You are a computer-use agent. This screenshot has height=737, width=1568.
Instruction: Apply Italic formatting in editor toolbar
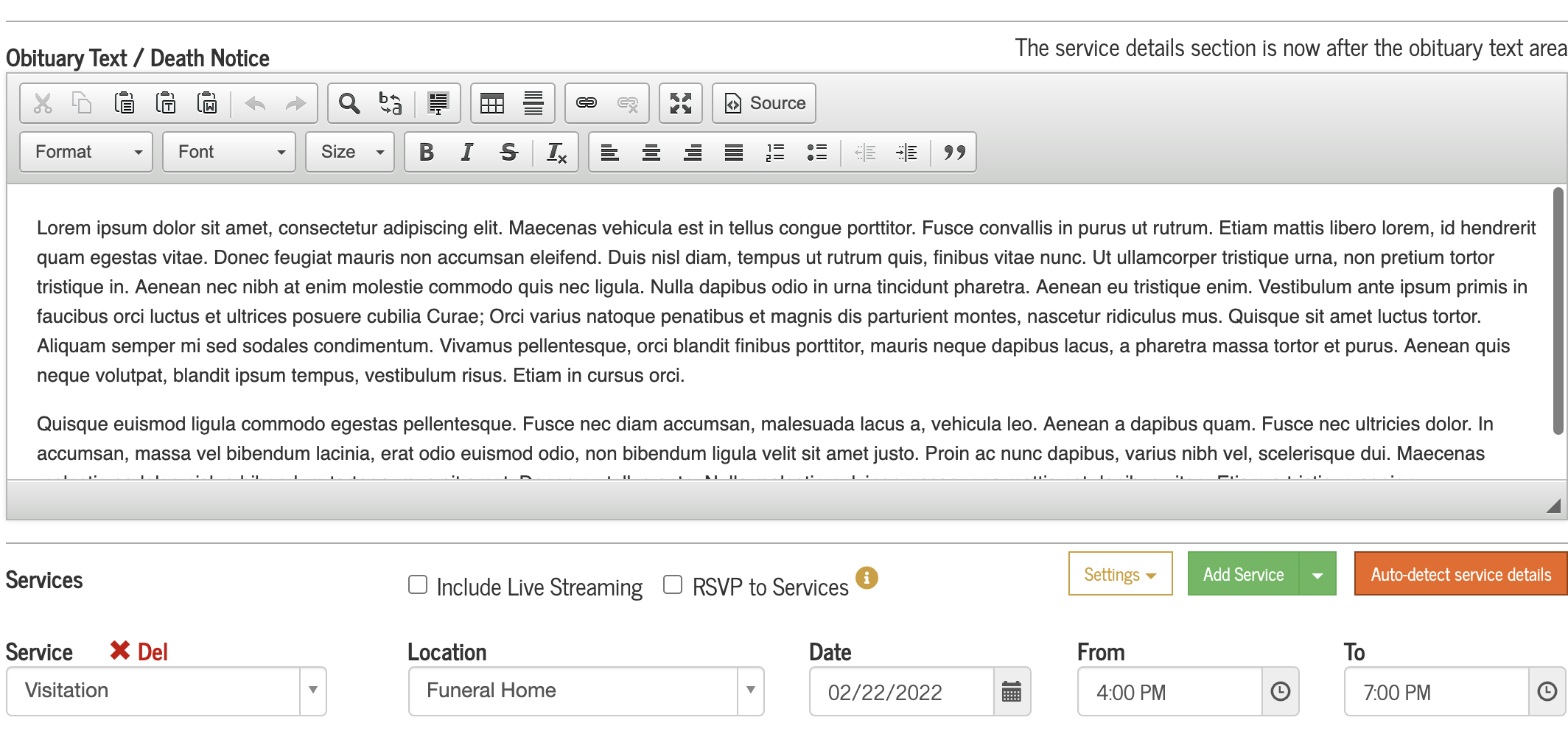pyautogui.click(x=466, y=153)
